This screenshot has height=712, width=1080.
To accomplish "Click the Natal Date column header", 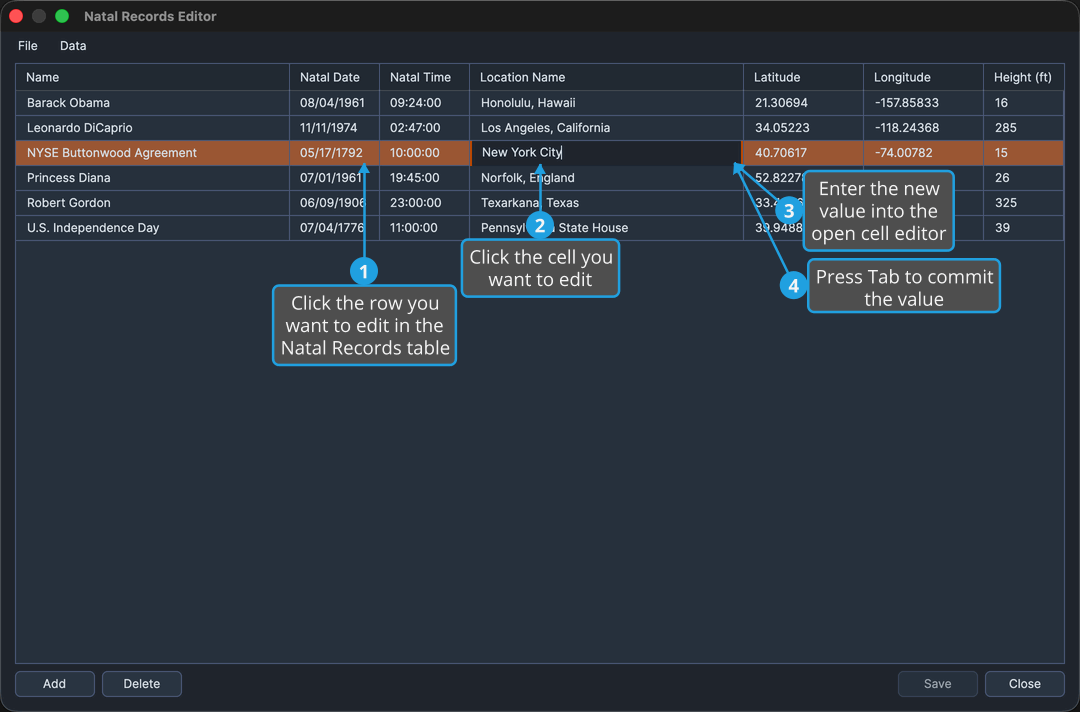I will [x=334, y=77].
